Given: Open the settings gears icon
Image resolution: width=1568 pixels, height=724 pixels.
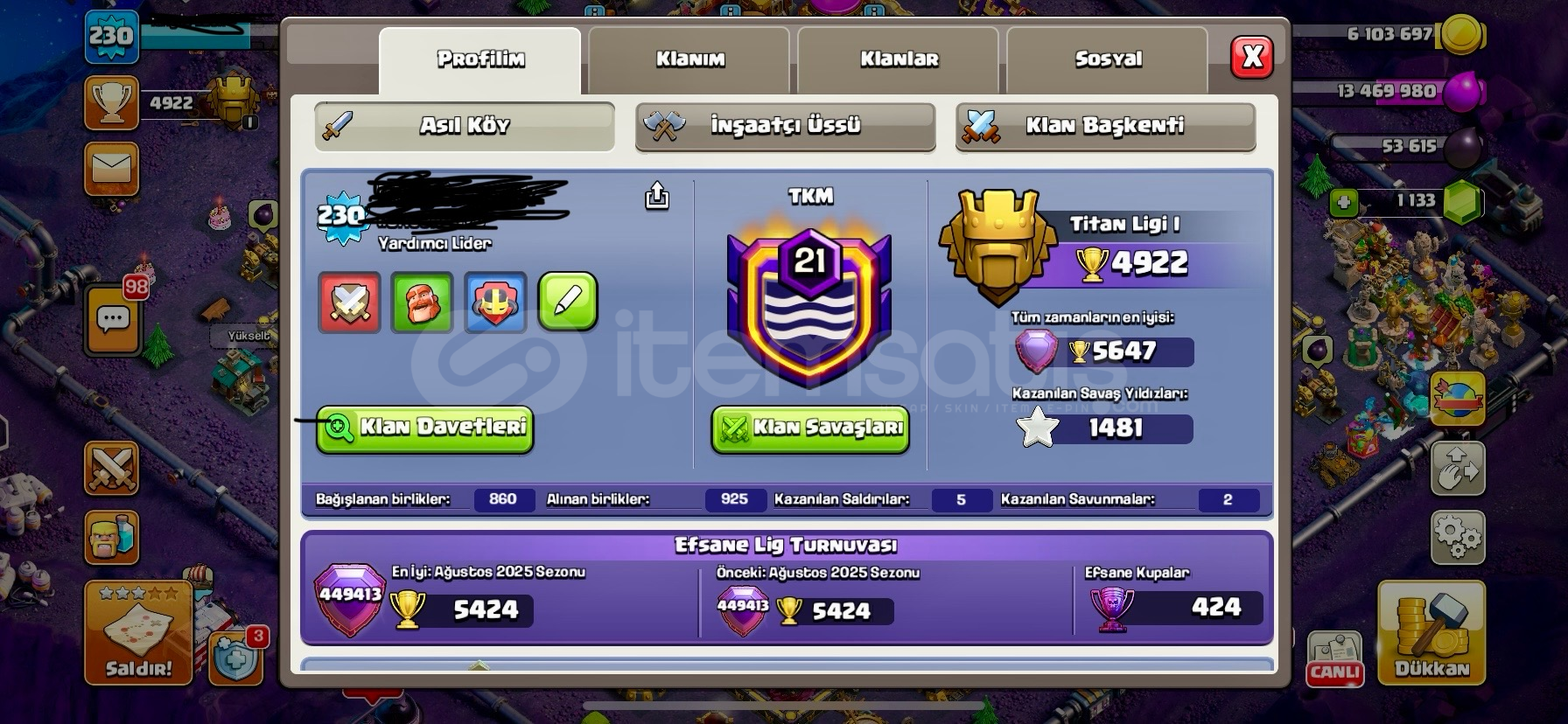Looking at the screenshot, I should 1459,538.
